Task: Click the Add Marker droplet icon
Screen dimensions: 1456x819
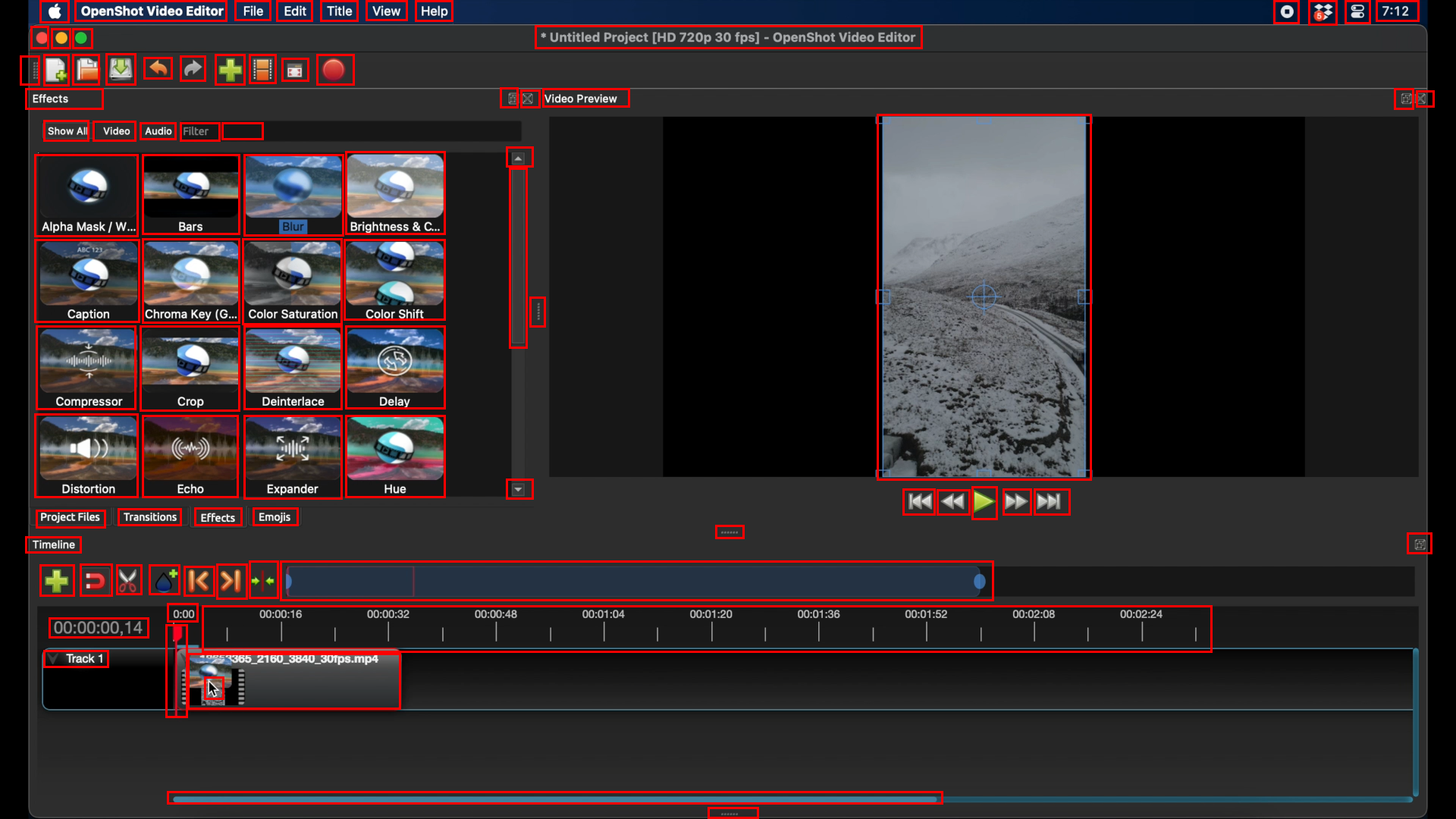Action: 165,582
